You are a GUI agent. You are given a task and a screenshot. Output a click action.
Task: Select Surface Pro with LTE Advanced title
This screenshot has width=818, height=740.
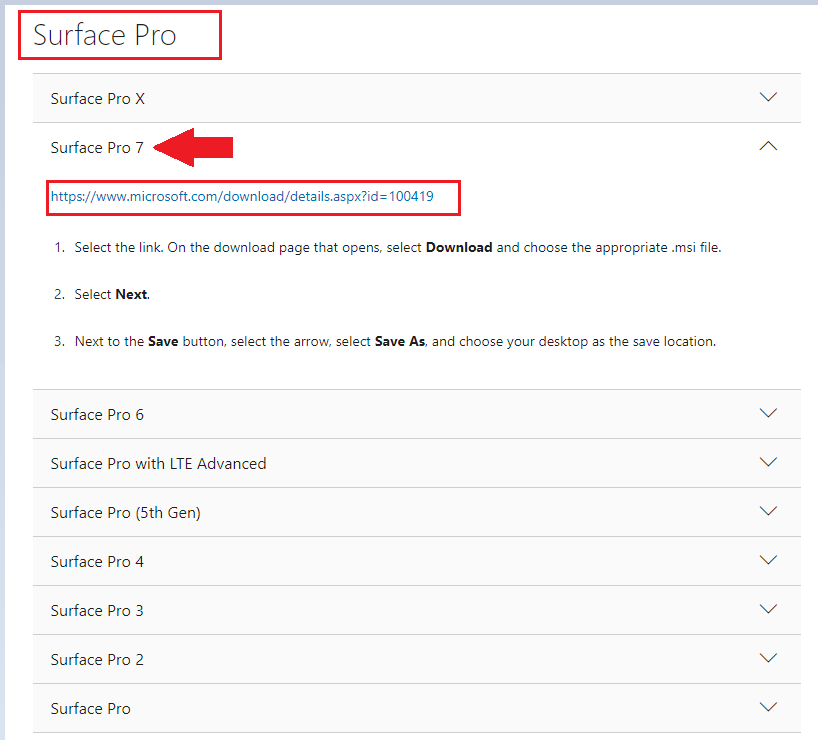(158, 463)
